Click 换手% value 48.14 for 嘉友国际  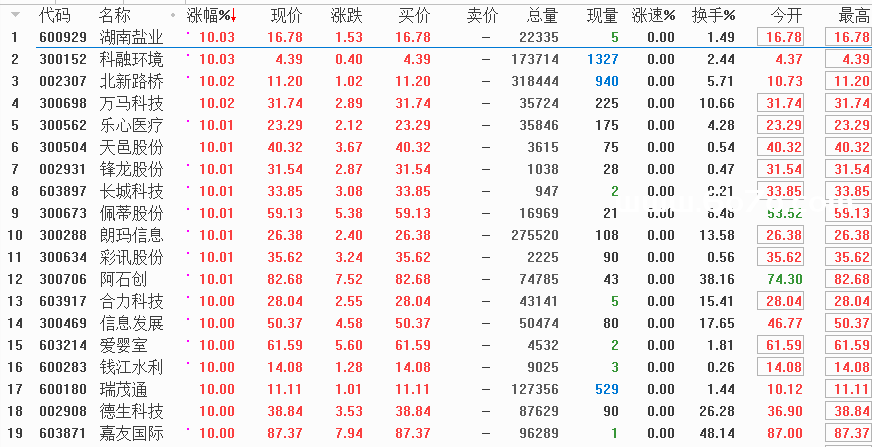pos(717,433)
